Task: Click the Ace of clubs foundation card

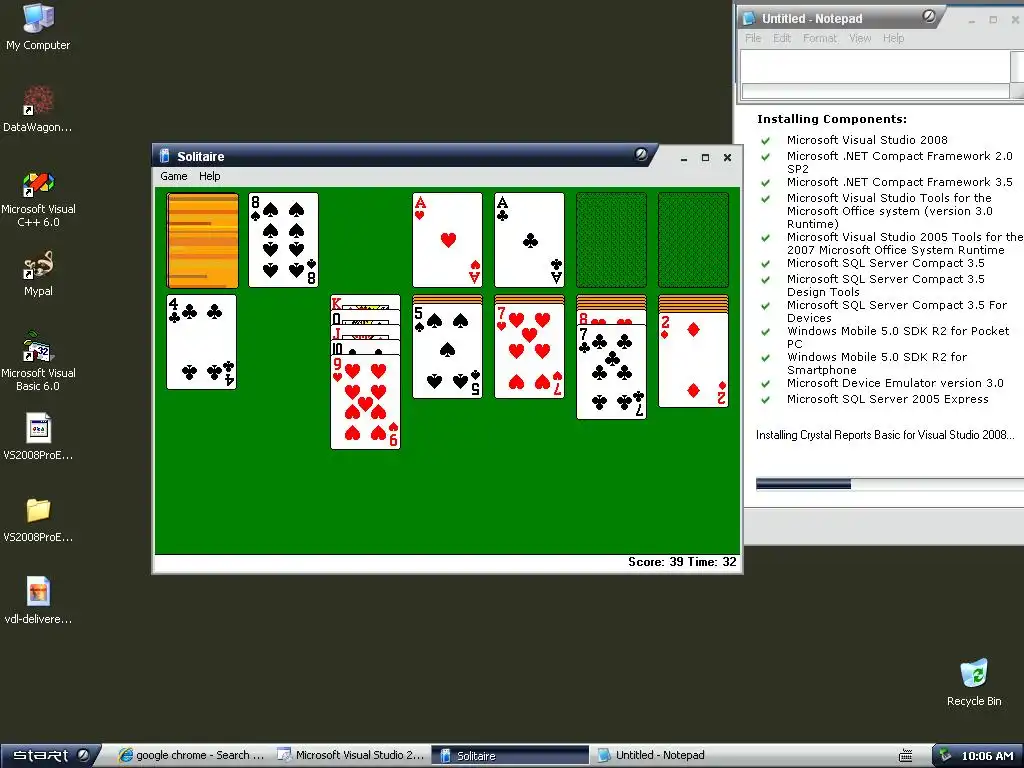Action: point(530,240)
